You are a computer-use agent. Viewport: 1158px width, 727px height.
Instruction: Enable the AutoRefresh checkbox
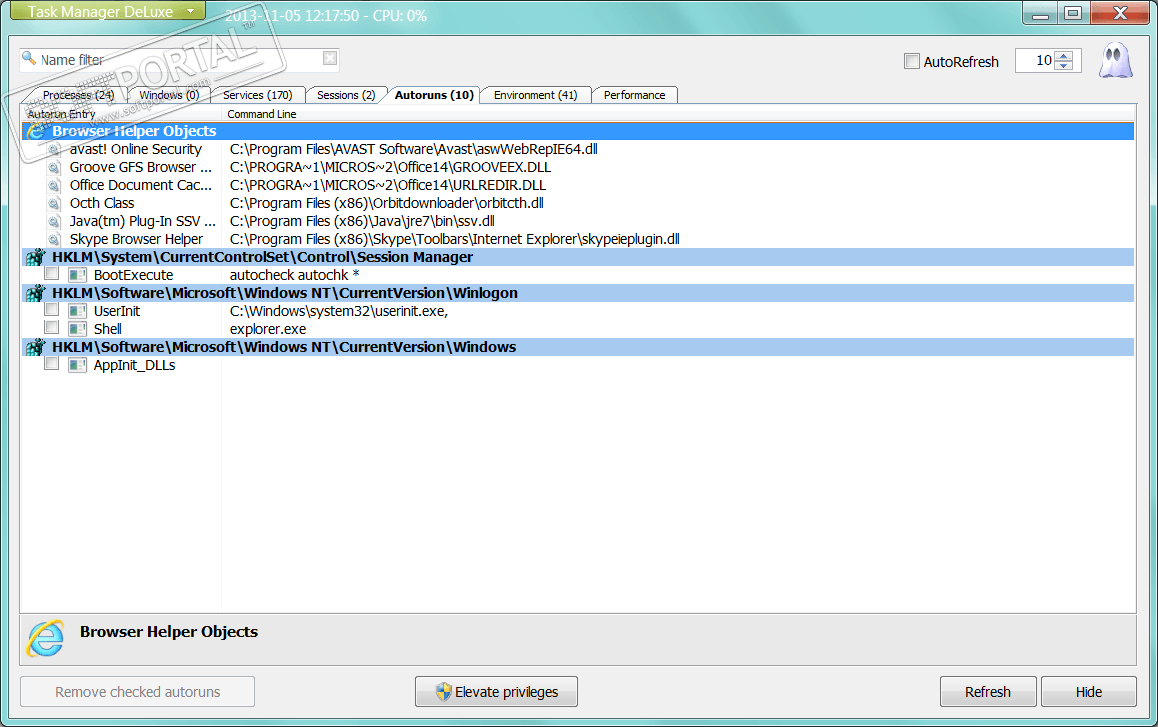[912, 61]
